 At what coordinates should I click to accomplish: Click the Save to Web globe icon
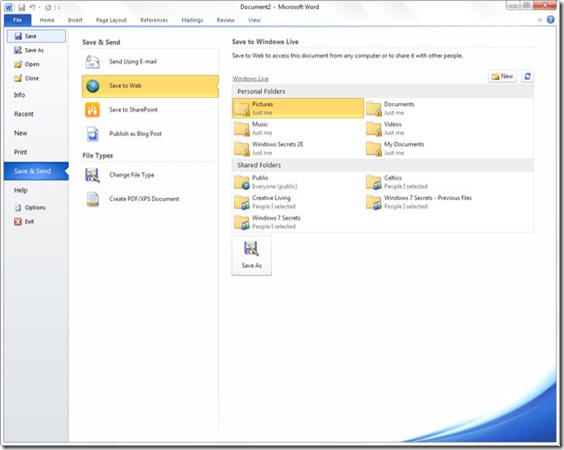coord(92,86)
